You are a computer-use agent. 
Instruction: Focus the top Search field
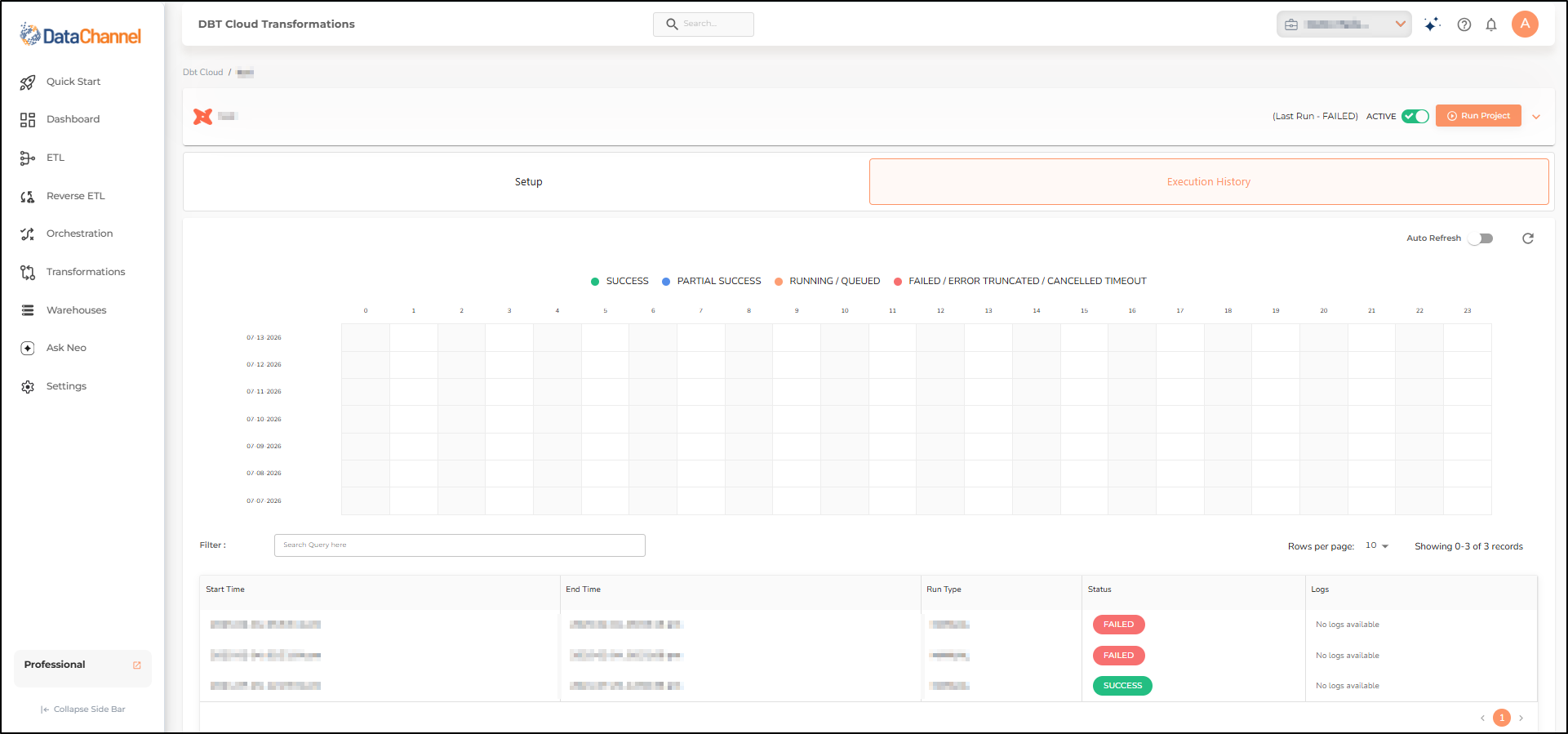click(704, 24)
